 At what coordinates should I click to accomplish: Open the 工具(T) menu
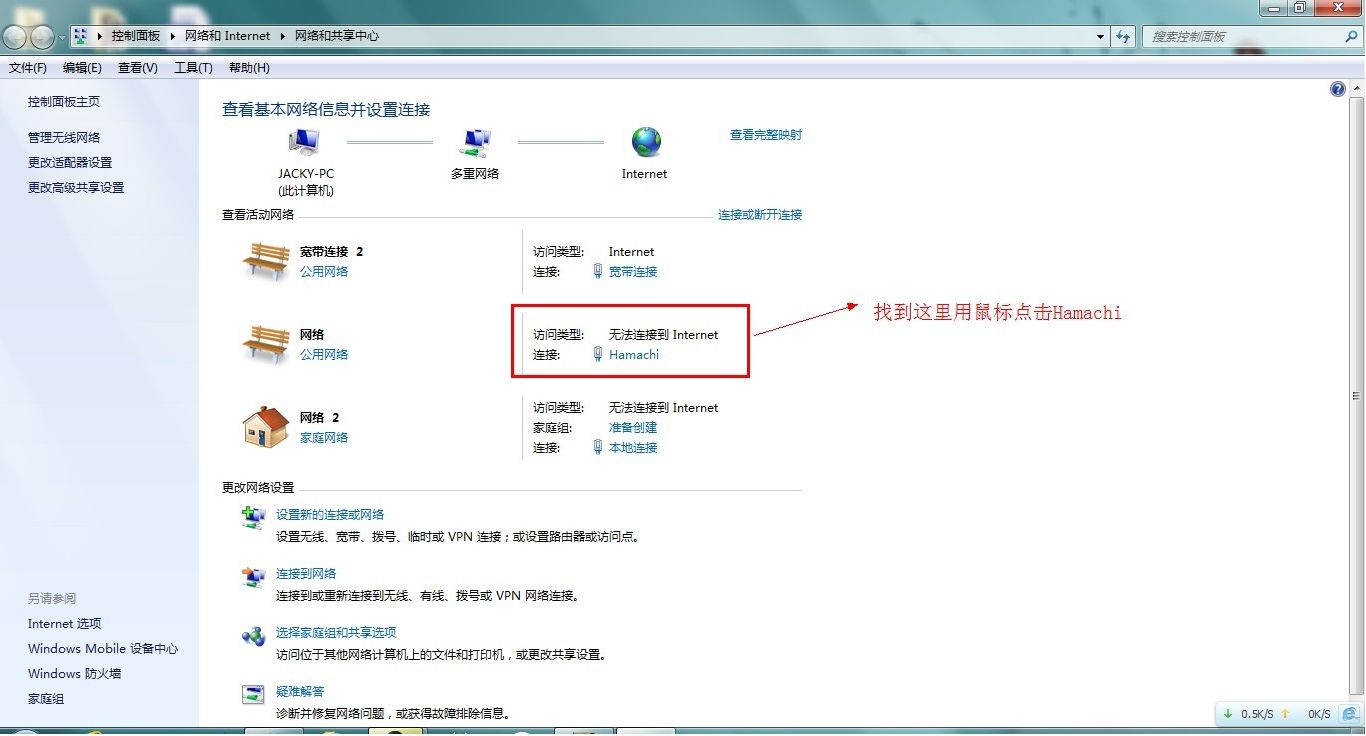(x=192, y=67)
